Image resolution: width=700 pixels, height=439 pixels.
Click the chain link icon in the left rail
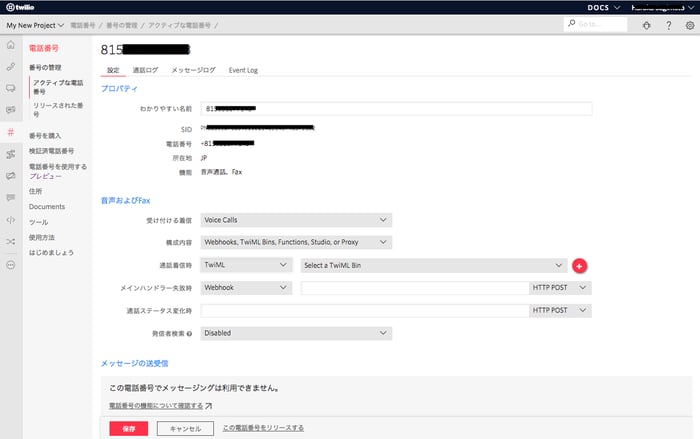point(11,67)
